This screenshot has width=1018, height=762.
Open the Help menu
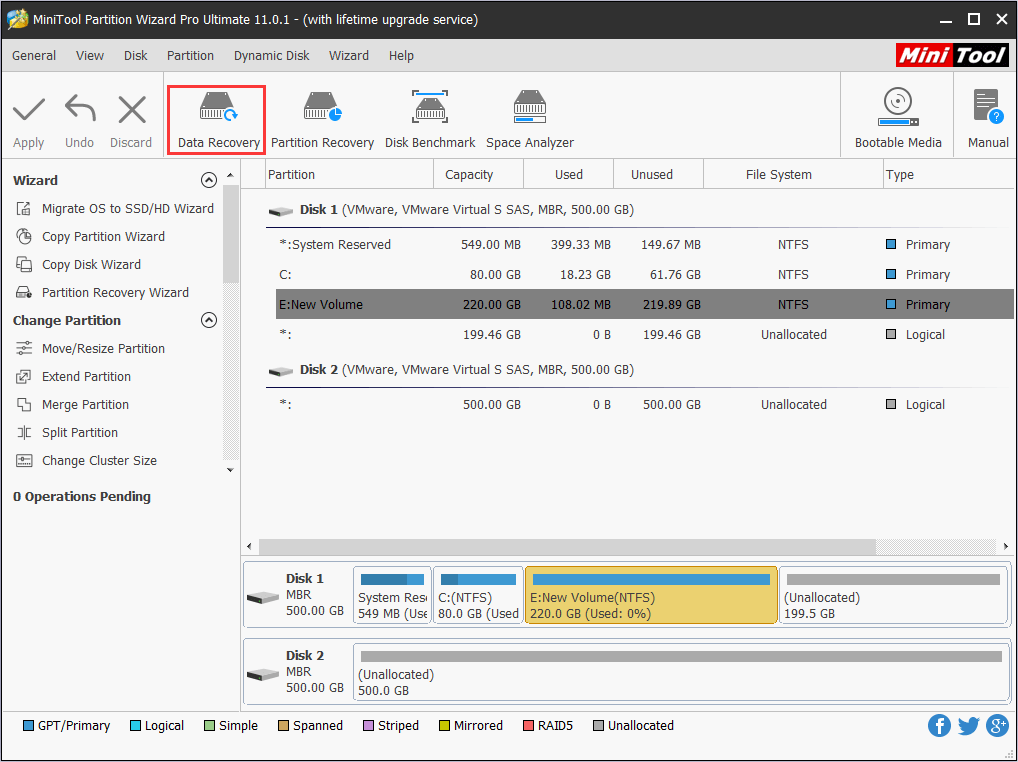click(401, 55)
